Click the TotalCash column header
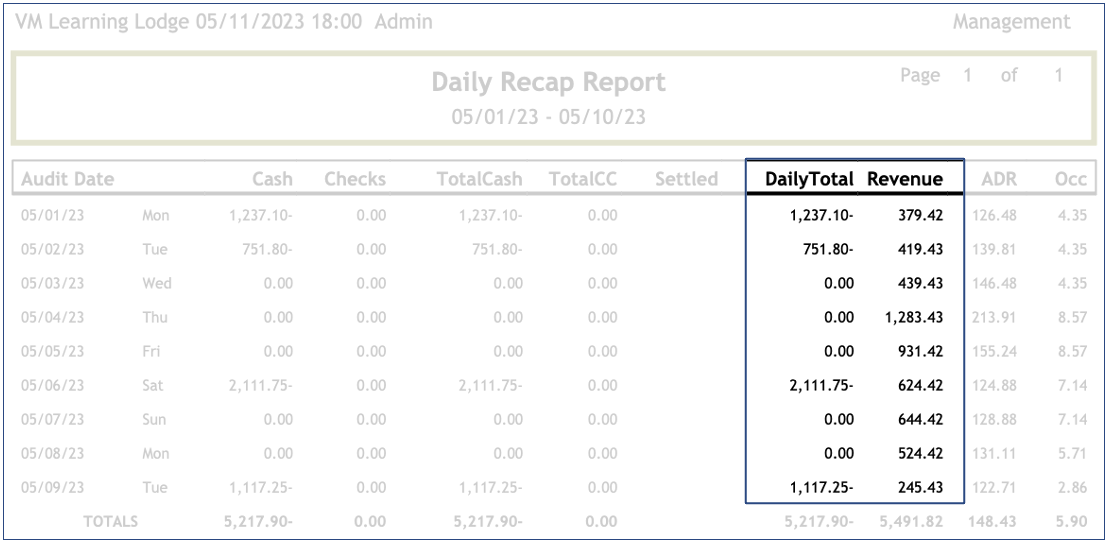Viewport: 1108px width, 543px height. pos(478,180)
